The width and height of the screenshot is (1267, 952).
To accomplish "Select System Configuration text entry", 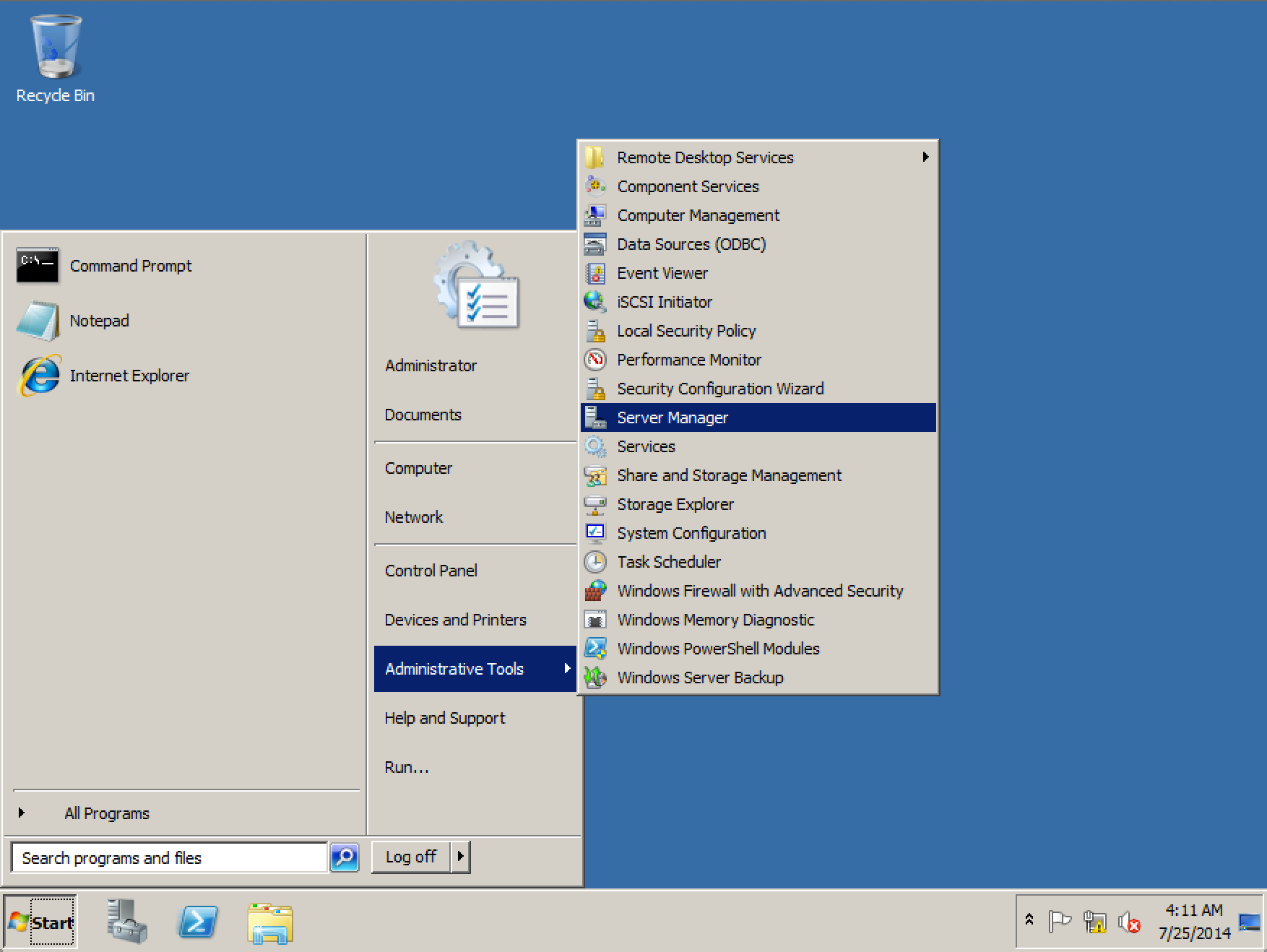I will pyautogui.click(x=691, y=533).
